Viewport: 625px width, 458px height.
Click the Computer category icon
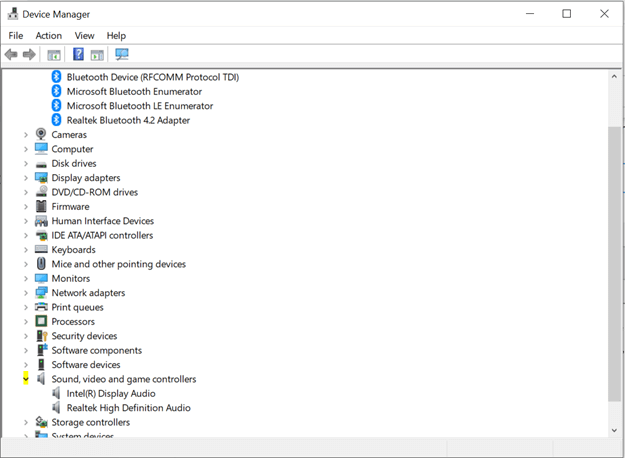tap(41, 149)
